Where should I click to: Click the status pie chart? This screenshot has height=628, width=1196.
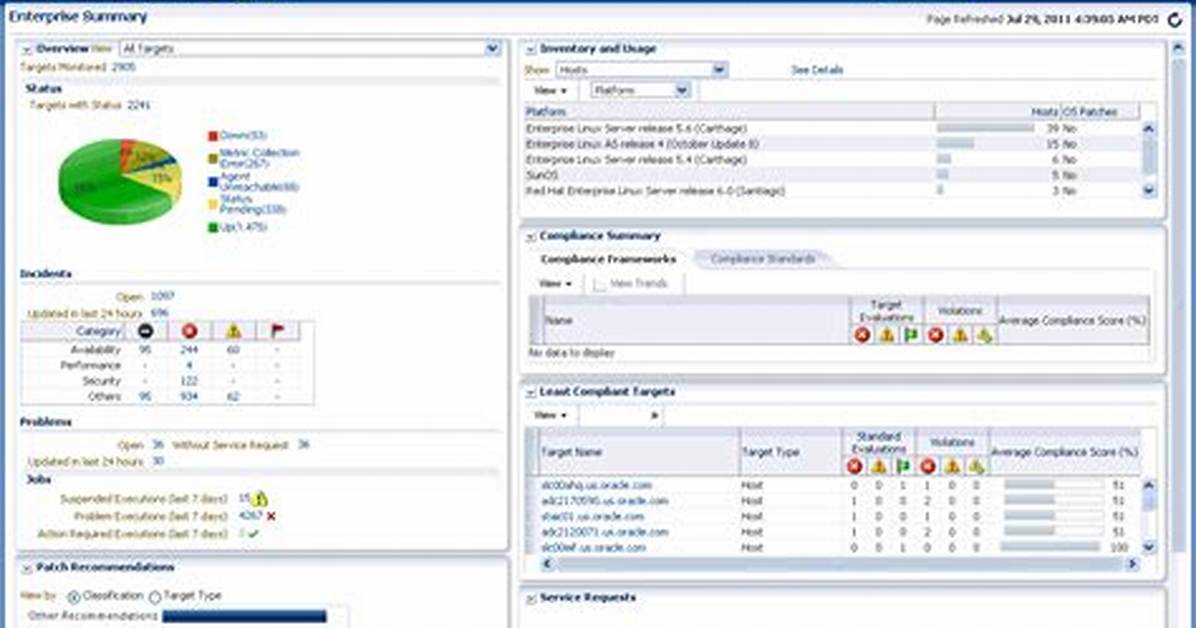coord(120,182)
